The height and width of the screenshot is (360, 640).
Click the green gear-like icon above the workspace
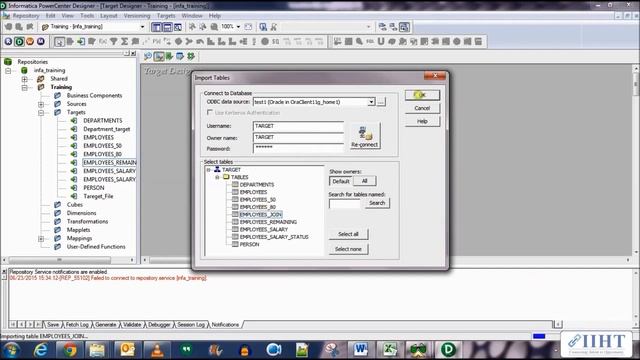191,56
